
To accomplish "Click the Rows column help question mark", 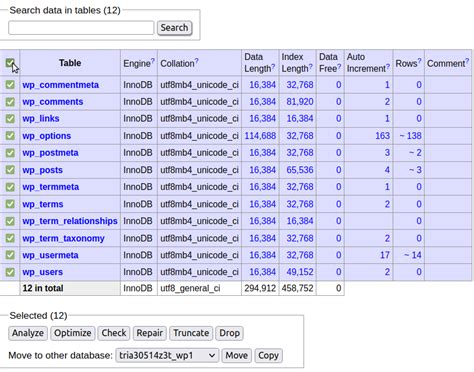I will click(419, 61).
